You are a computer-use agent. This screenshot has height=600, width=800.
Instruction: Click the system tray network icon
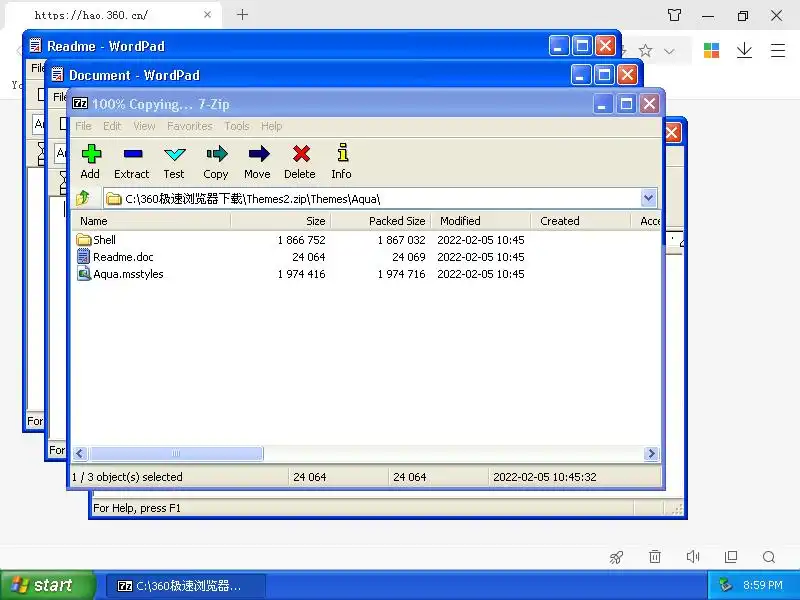tap(725, 585)
